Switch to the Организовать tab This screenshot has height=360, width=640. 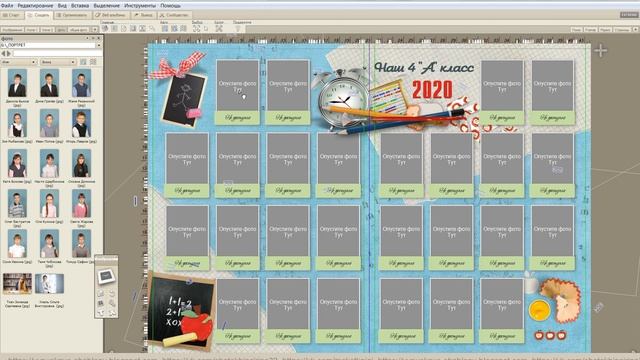click(72, 15)
